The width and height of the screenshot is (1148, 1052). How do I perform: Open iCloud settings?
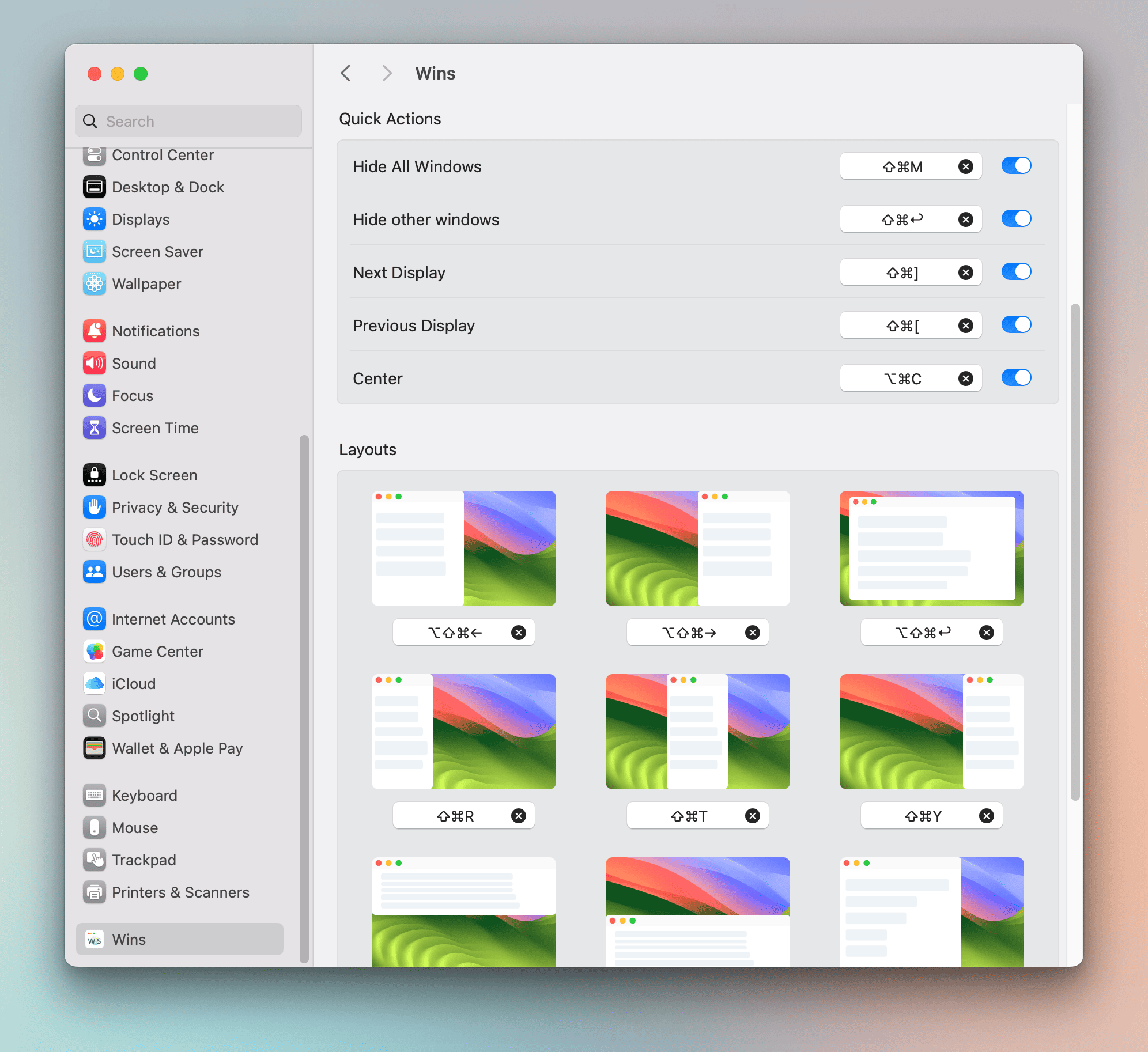[133, 683]
